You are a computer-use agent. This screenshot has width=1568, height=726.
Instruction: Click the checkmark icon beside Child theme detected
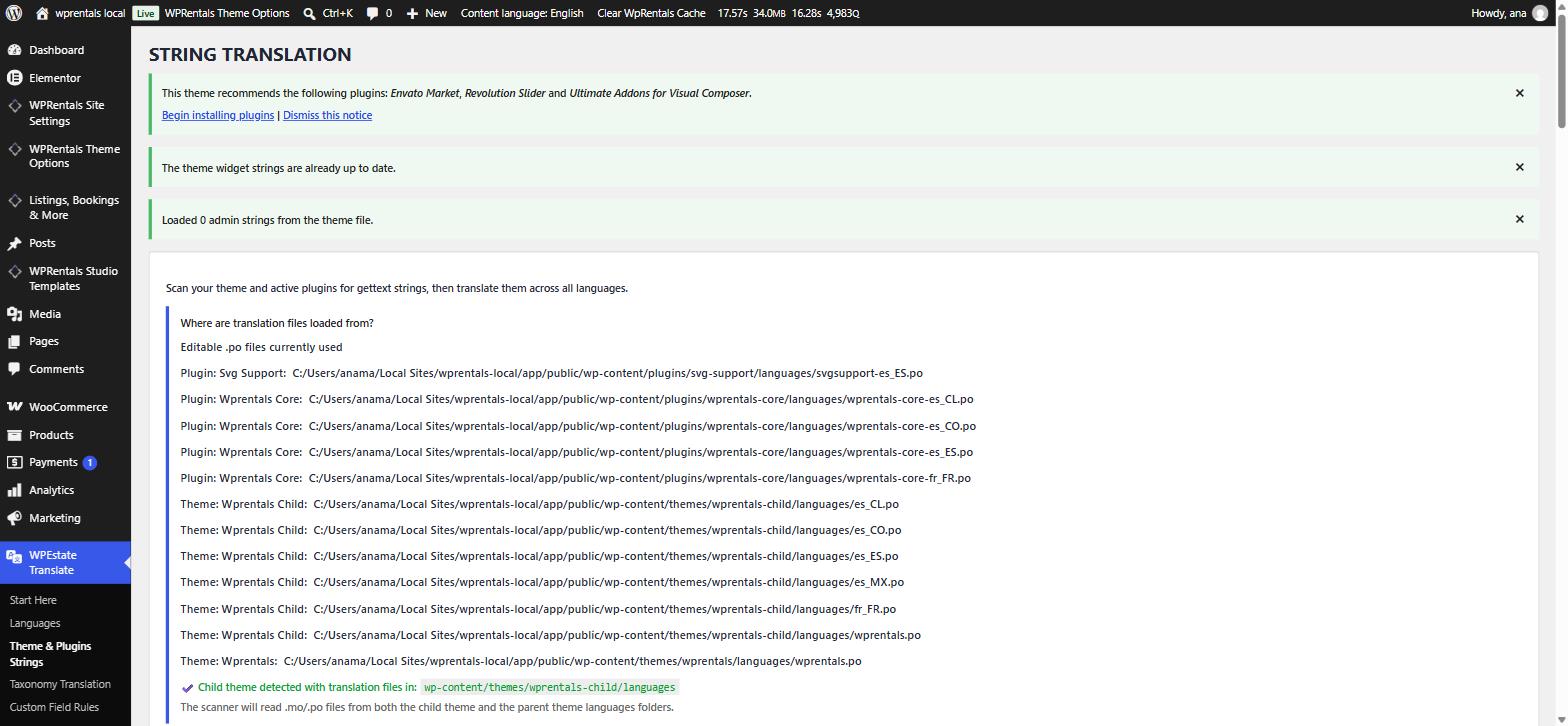pos(187,688)
